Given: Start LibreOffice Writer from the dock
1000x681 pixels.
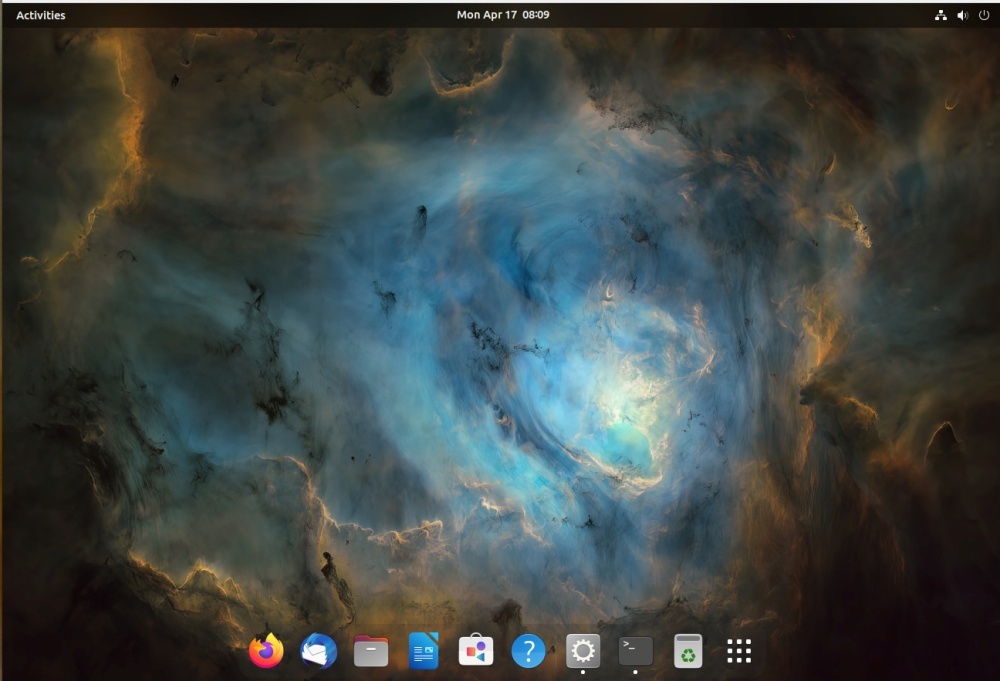Looking at the screenshot, I should click(424, 651).
